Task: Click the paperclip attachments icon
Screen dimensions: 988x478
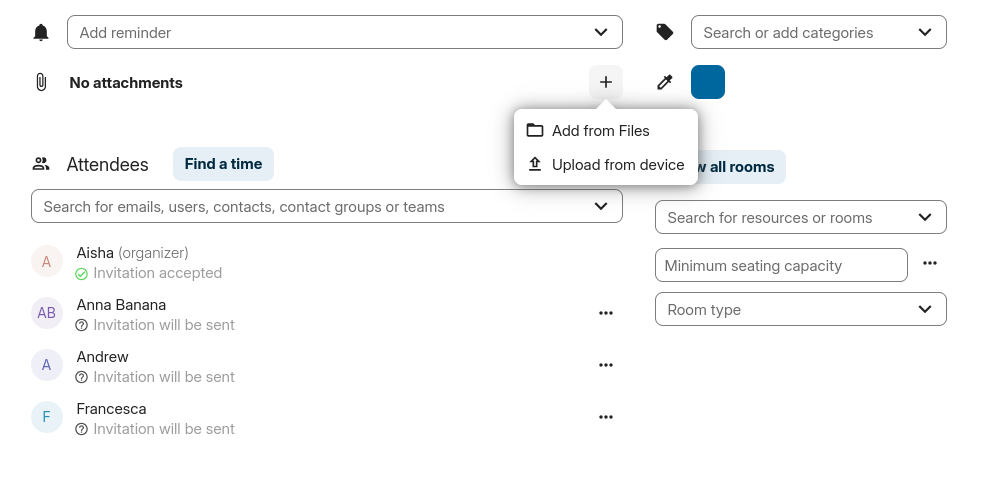Action: [x=41, y=83]
